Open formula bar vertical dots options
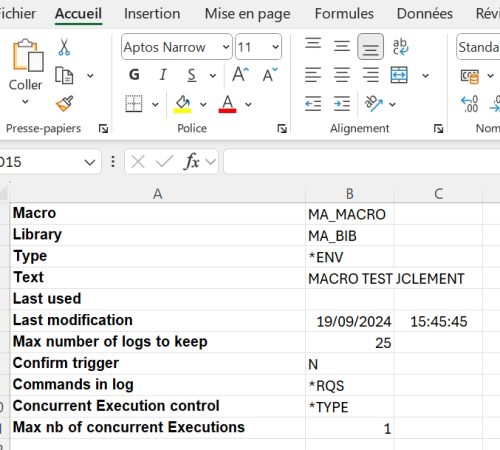Screen dimensions: 500x450 113,162
